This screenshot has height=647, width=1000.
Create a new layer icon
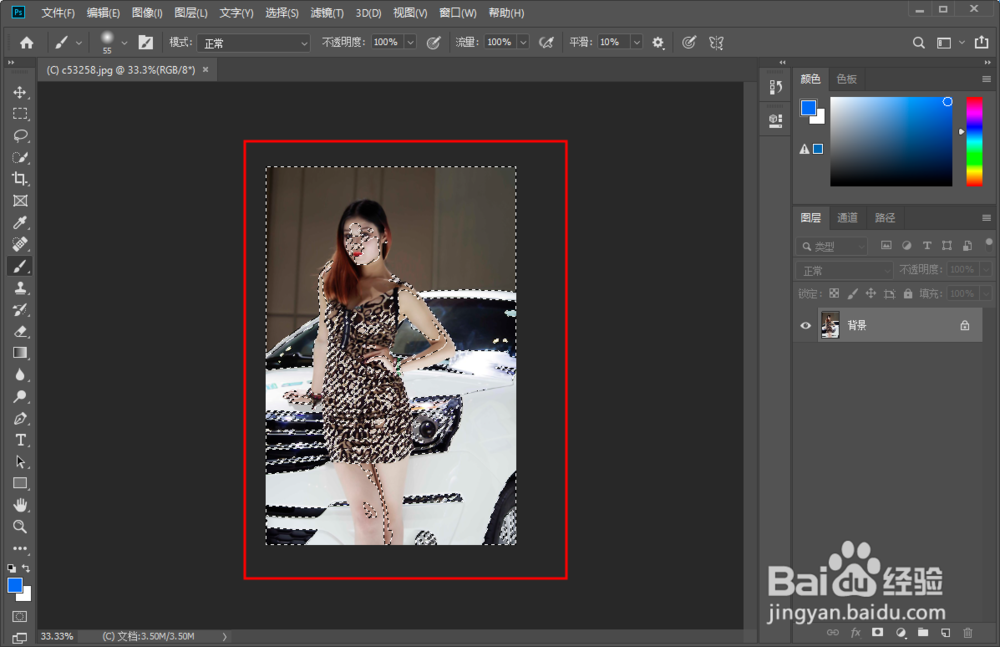pyautogui.click(x=945, y=633)
